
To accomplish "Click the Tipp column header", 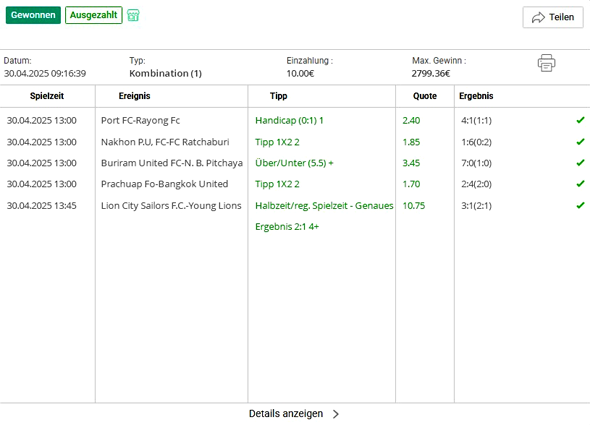I will pyautogui.click(x=278, y=96).
